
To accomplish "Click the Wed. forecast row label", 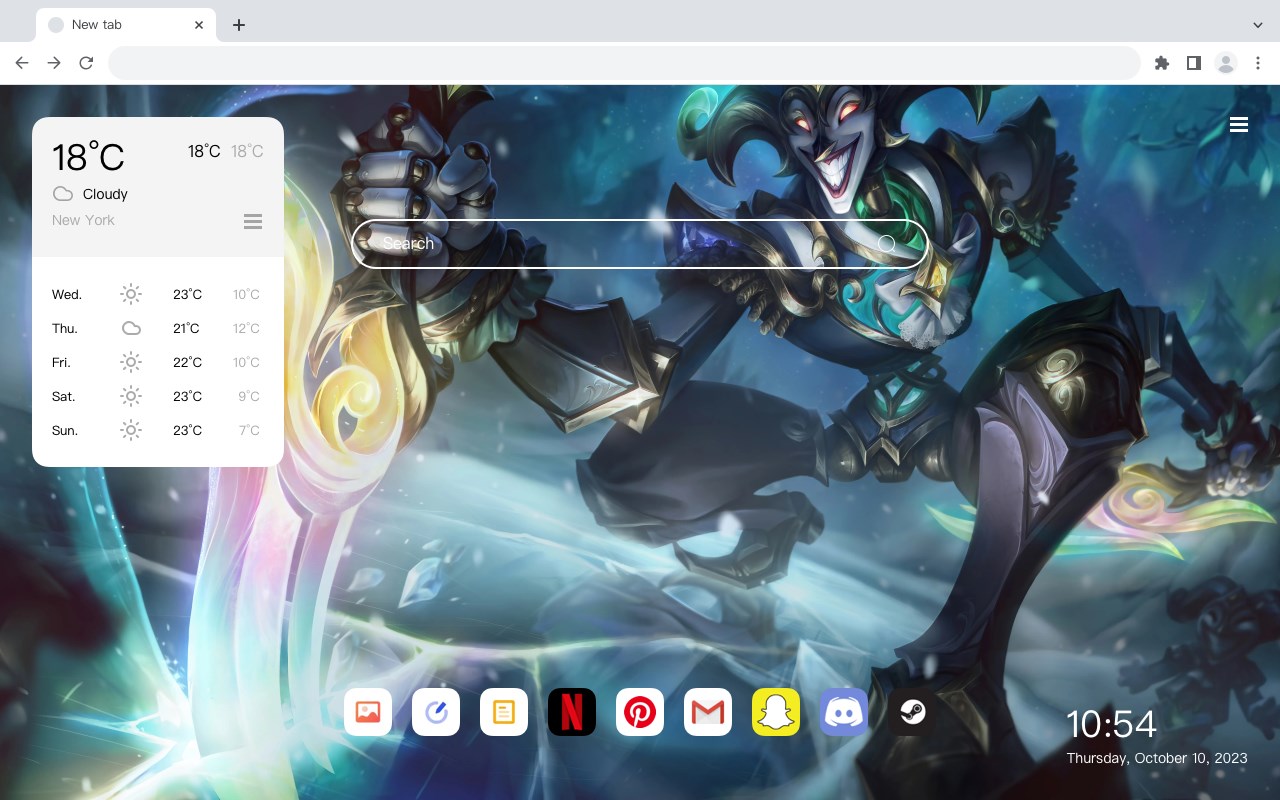I will [67, 294].
